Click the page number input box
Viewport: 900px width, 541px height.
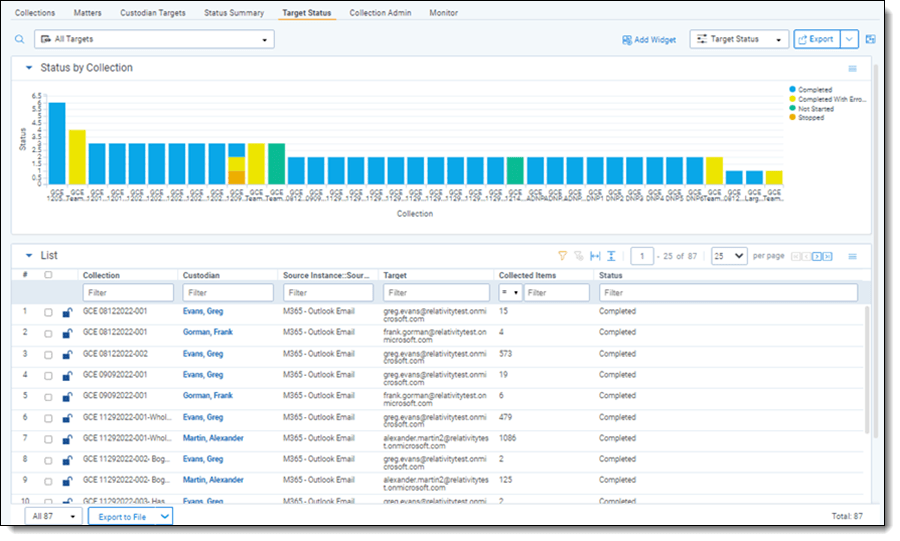pyautogui.click(x=642, y=256)
